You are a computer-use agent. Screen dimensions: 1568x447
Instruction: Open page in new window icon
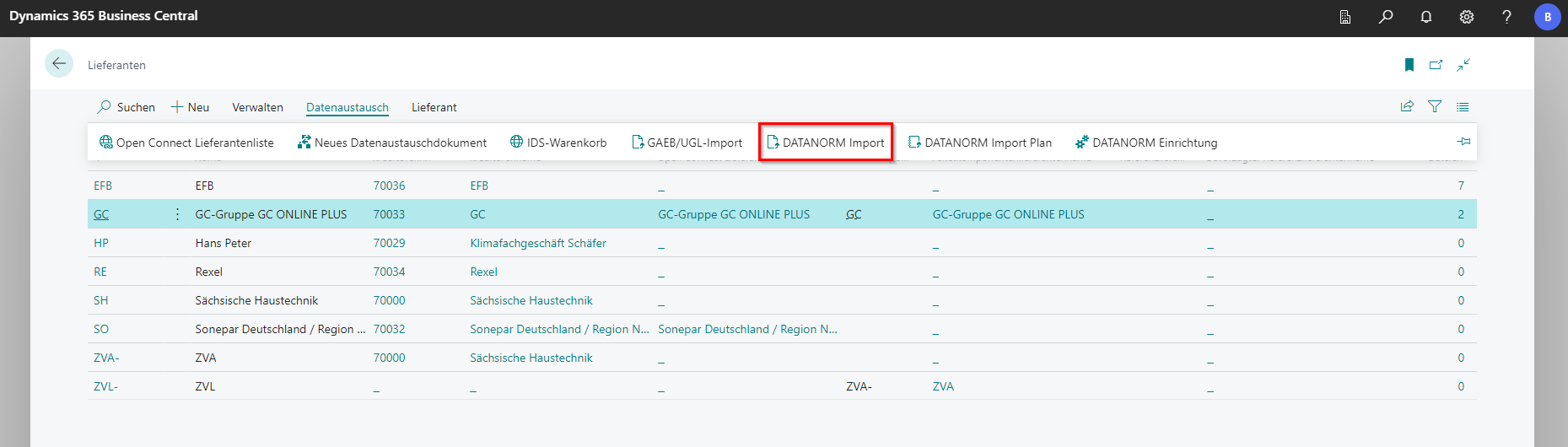tap(1436, 65)
